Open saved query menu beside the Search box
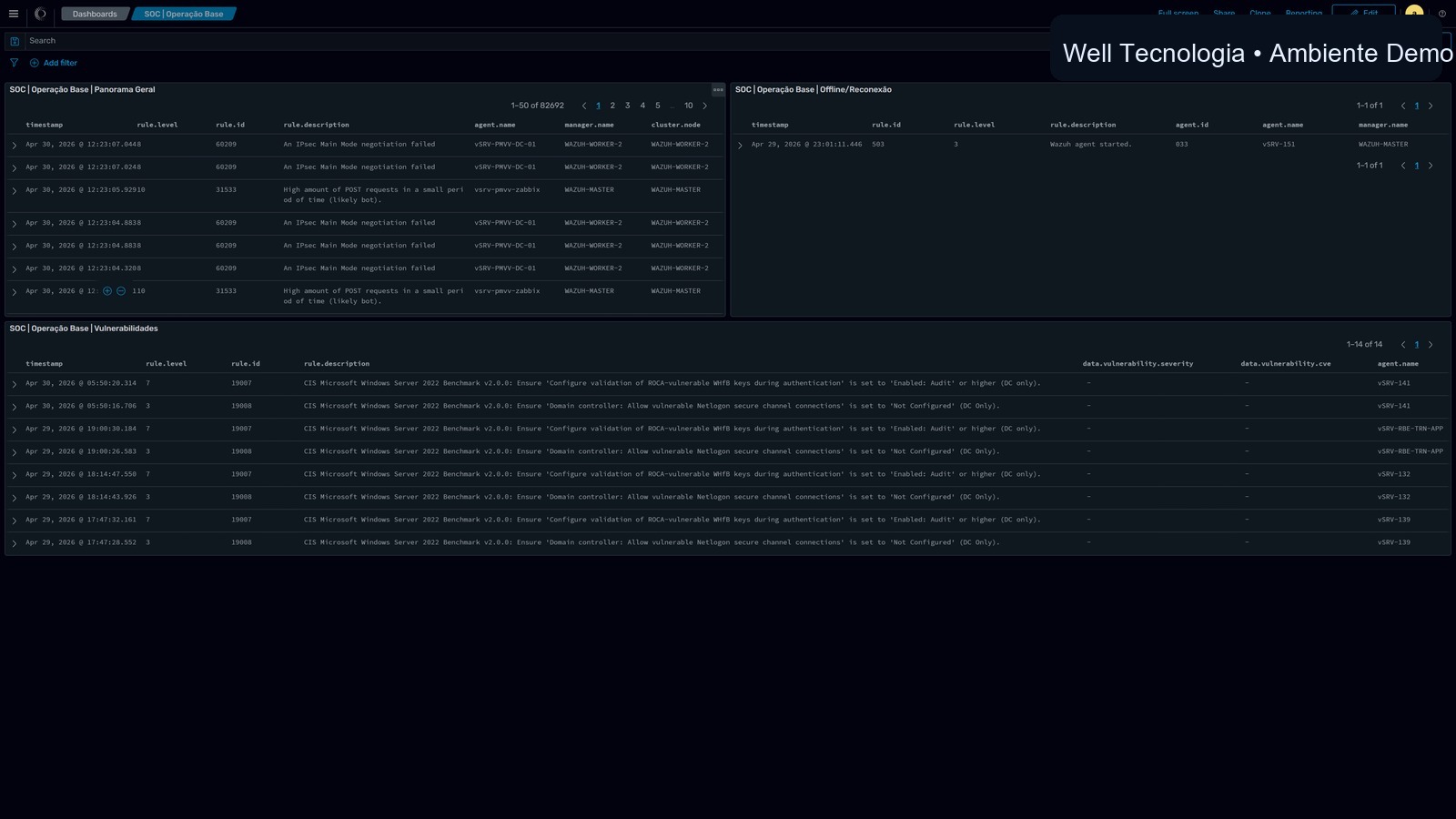Screen dimensions: 1456x819 pos(14,41)
